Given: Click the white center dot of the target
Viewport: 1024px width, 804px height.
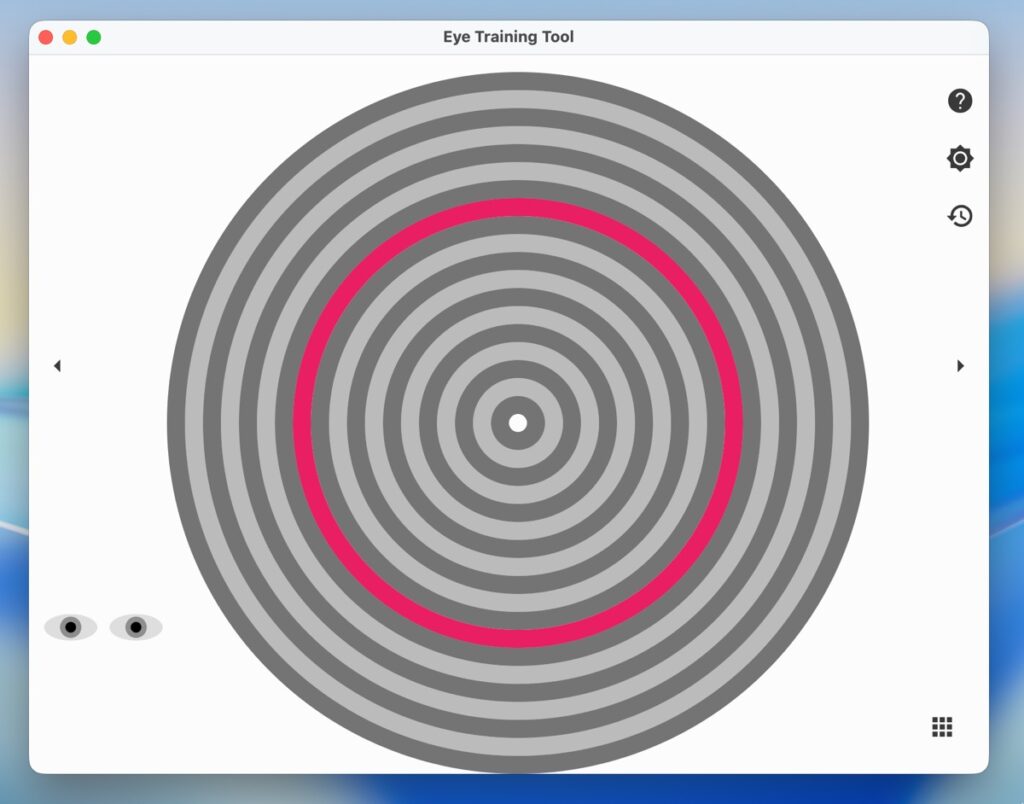Looking at the screenshot, I should pyautogui.click(x=518, y=423).
